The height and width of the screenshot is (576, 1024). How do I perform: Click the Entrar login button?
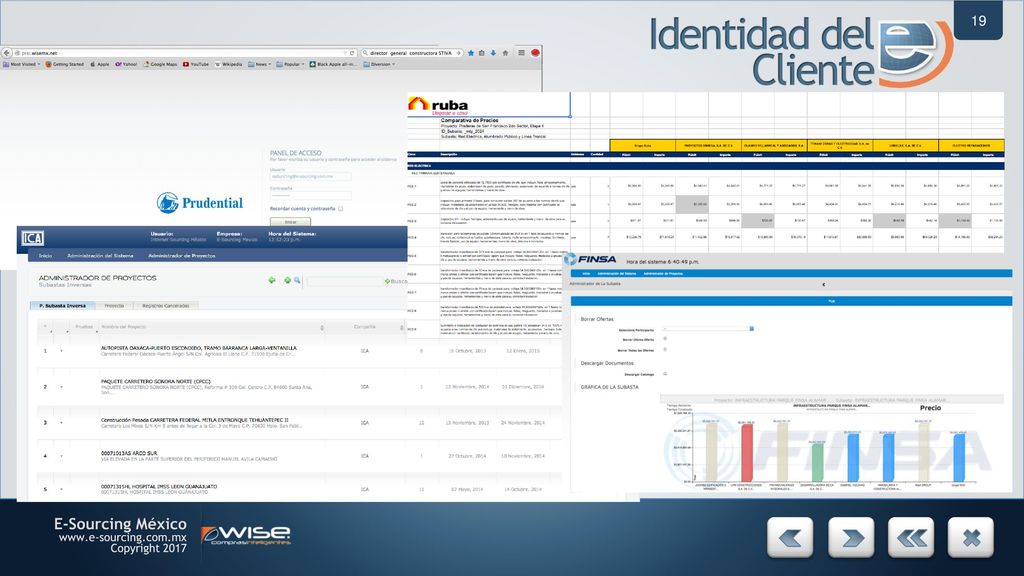point(290,221)
